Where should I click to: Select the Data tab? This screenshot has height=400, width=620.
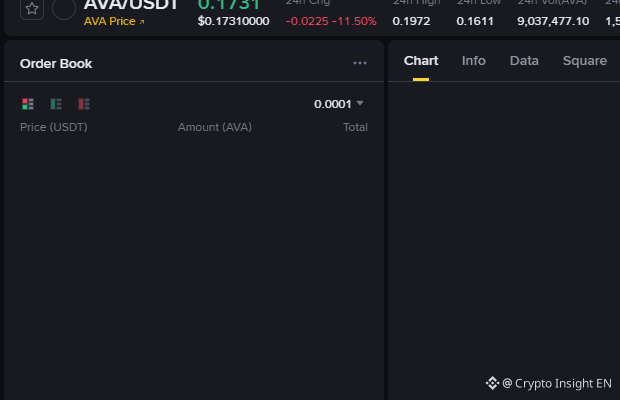pyautogui.click(x=524, y=61)
